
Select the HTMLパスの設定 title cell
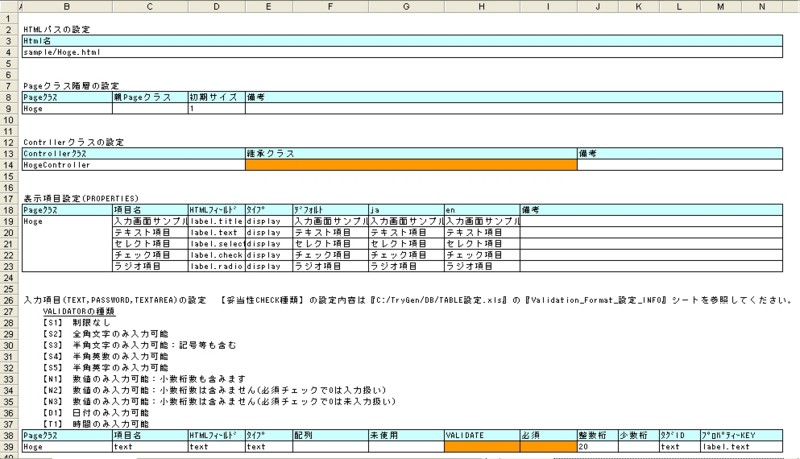(x=57, y=30)
